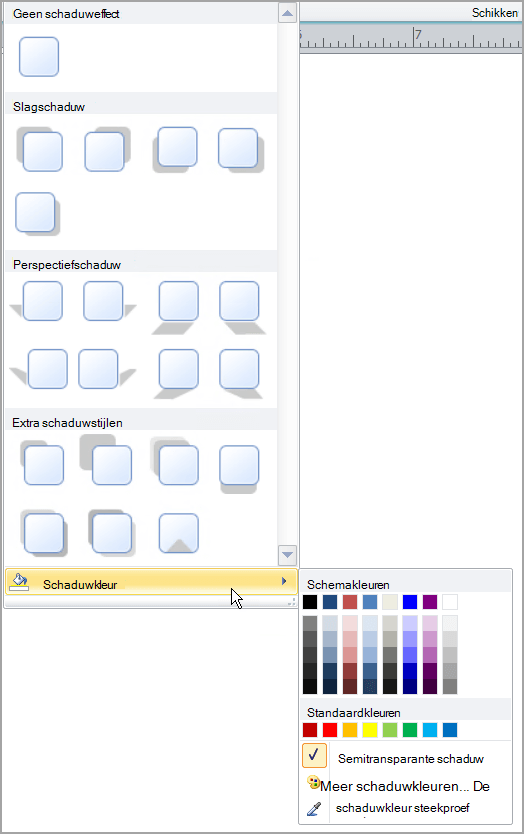Choose second Perspectiefschaduw style, shadow pointing right

[x=110, y=302]
